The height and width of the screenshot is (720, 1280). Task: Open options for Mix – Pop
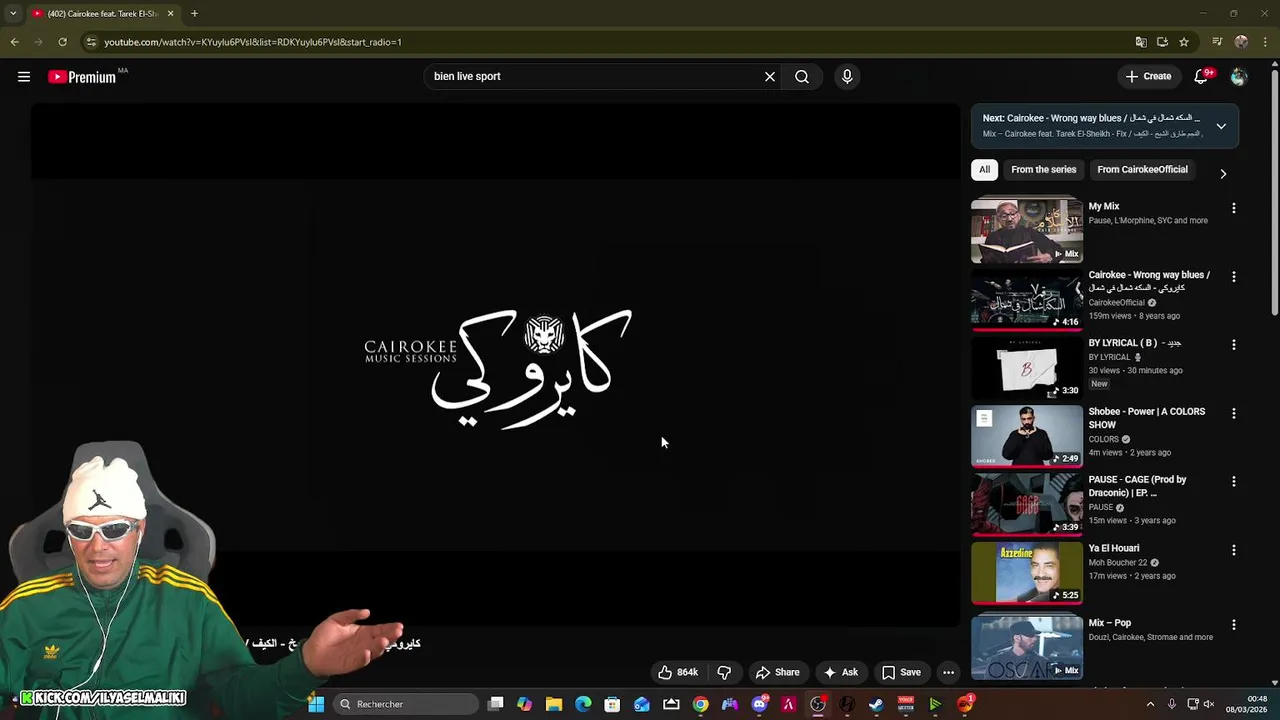click(x=1233, y=624)
